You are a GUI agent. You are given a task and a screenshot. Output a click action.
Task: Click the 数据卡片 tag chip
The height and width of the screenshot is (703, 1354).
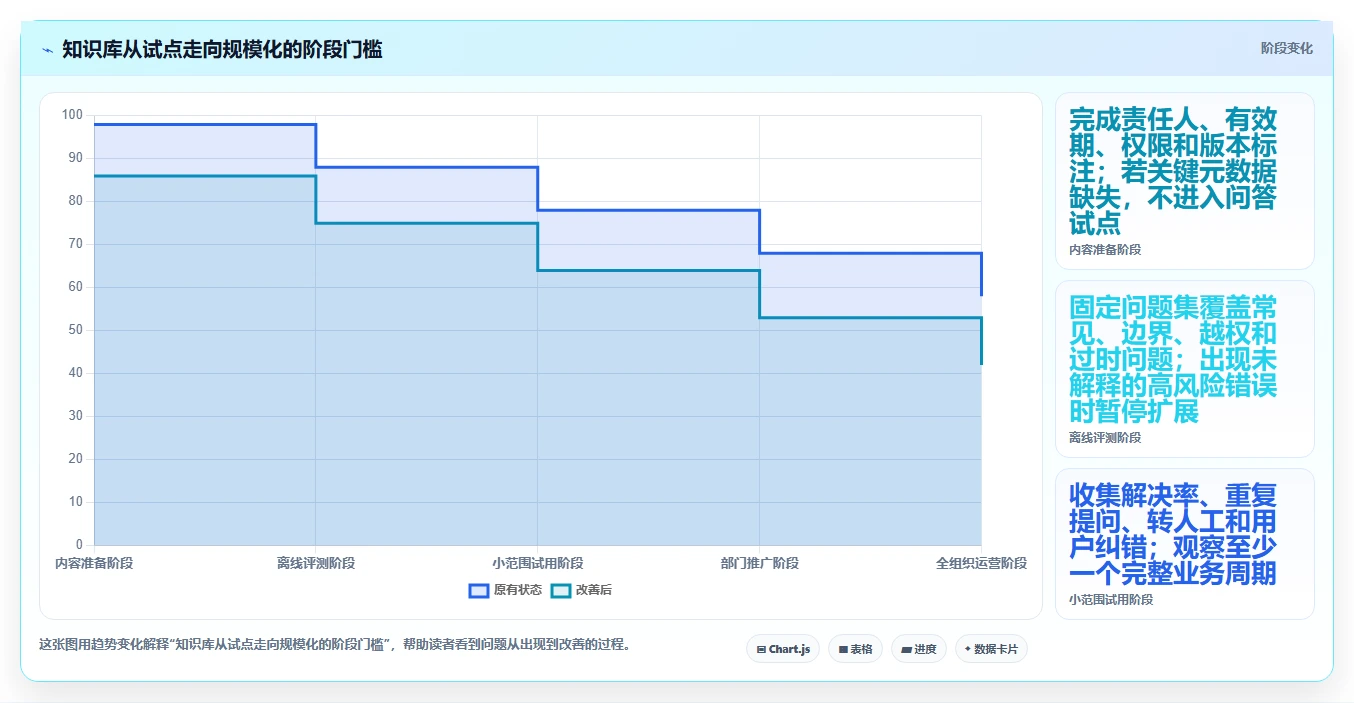click(x=991, y=649)
